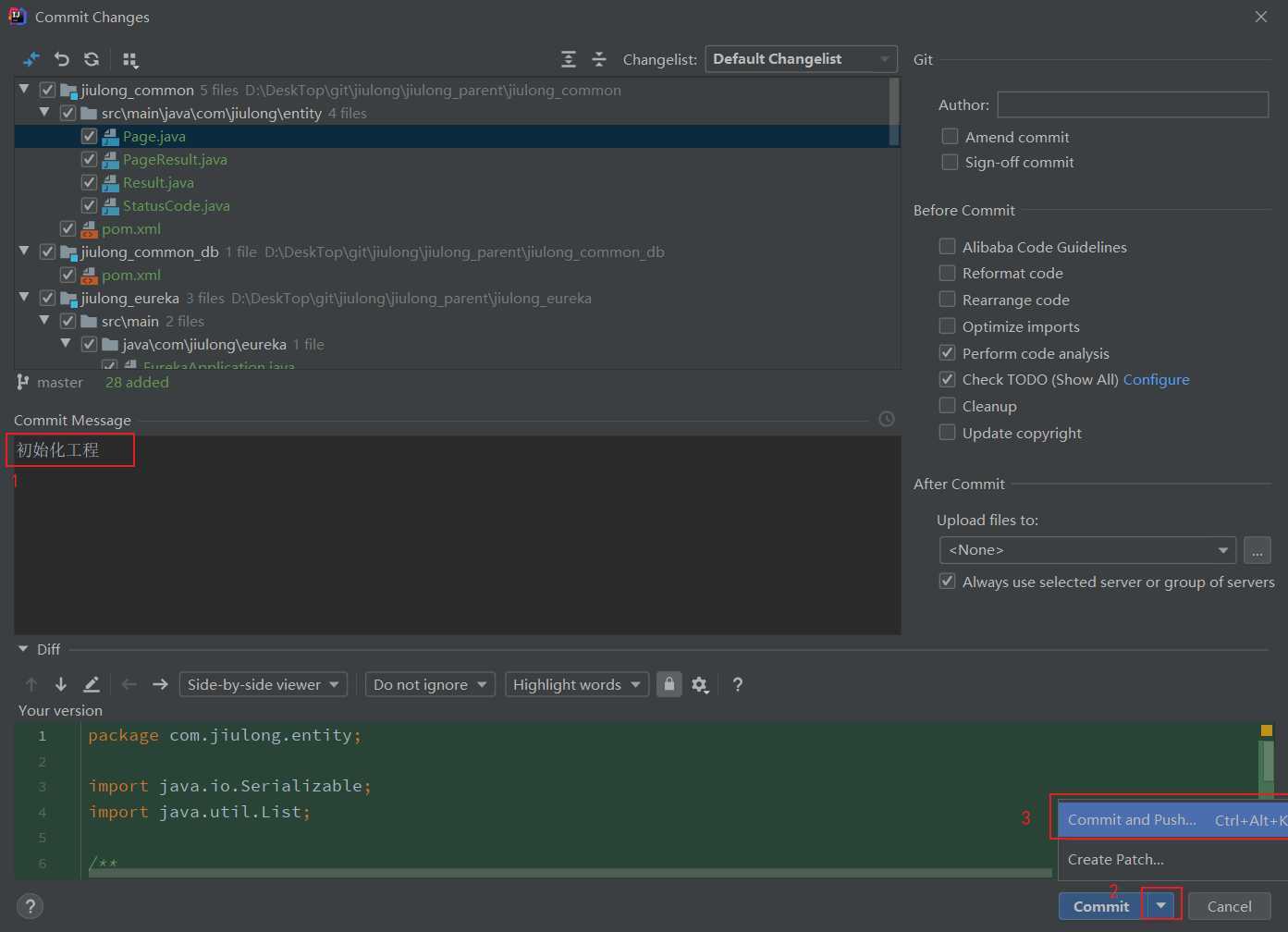Viewport: 1288px width, 932px height.
Task: Click the diff help question mark
Action: point(737,684)
